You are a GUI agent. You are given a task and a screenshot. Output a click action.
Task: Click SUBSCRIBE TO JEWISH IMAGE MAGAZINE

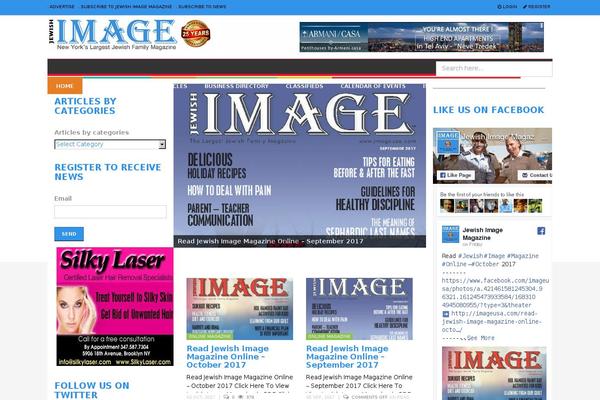click(x=126, y=7)
